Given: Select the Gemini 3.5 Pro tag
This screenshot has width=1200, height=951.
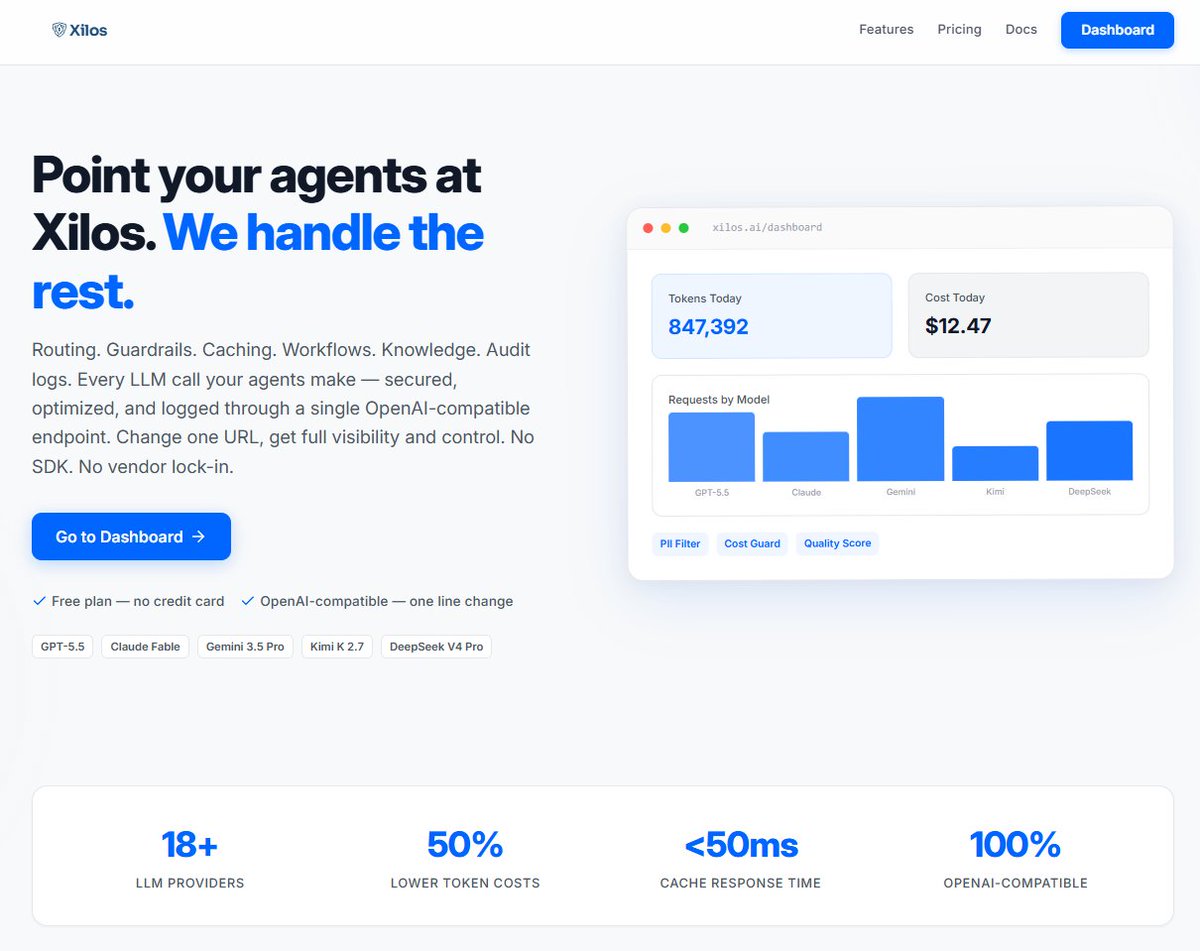Looking at the screenshot, I should (x=245, y=647).
